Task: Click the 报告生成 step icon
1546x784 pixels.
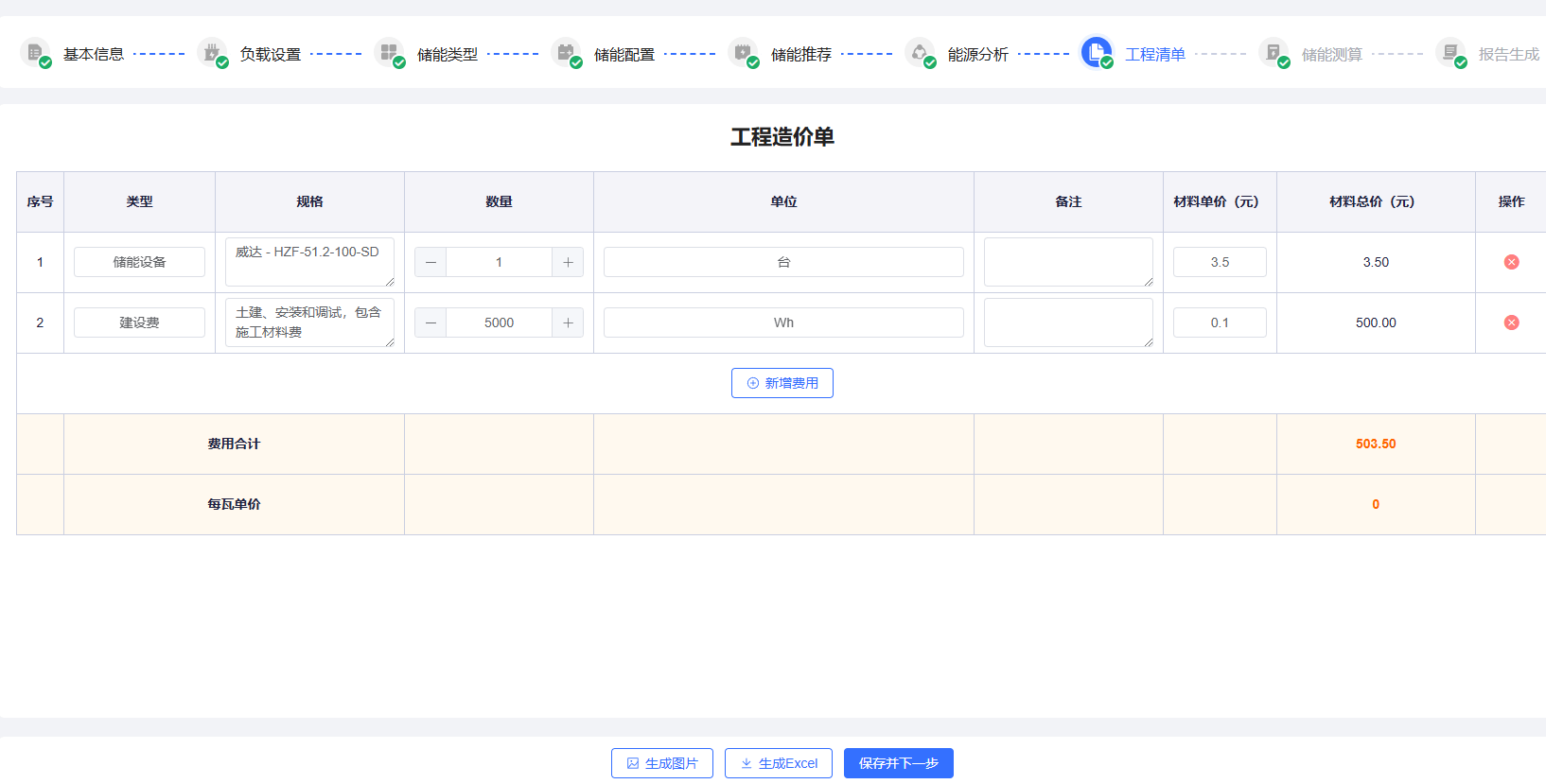Action: click(1450, 53)
